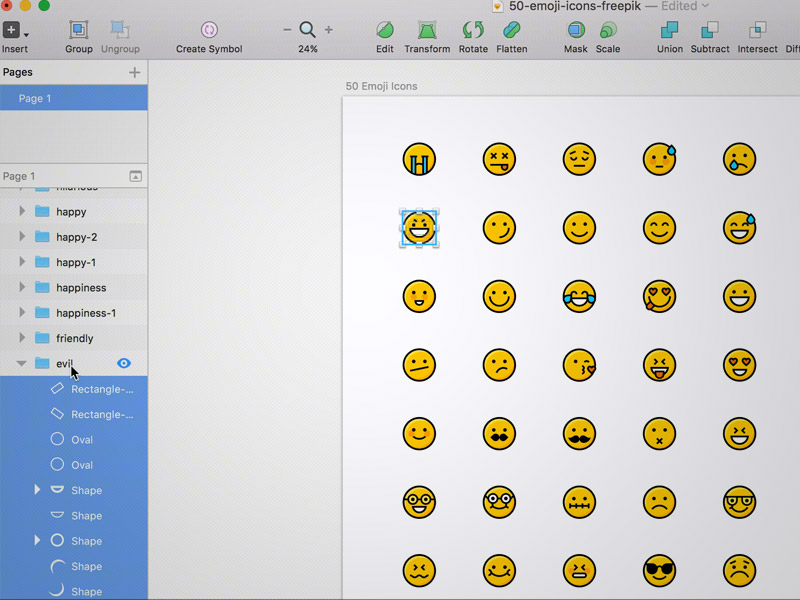Collapse the evil layer group

[21, 363]
